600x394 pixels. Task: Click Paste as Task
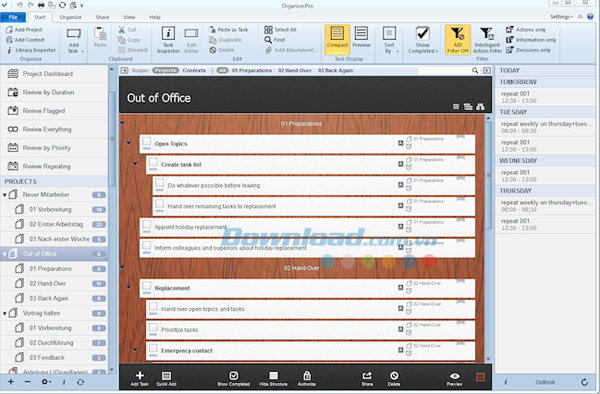[228, 29]
